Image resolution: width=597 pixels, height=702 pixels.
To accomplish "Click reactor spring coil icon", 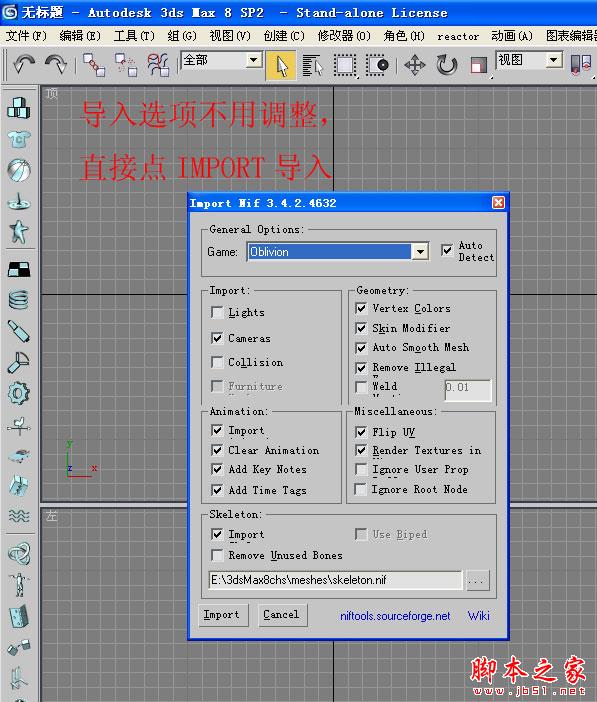I will coord(19,300).
